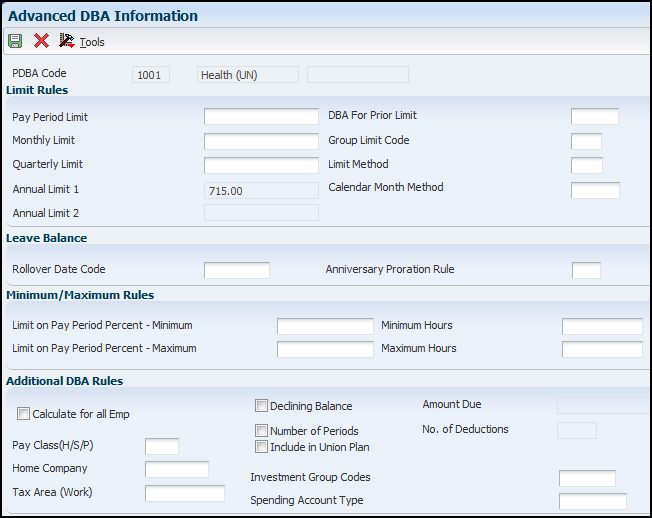This screenshot has width=652, height=518.
Task: Click the PDBA Code field showing 1001
Action: coord(151,75)
